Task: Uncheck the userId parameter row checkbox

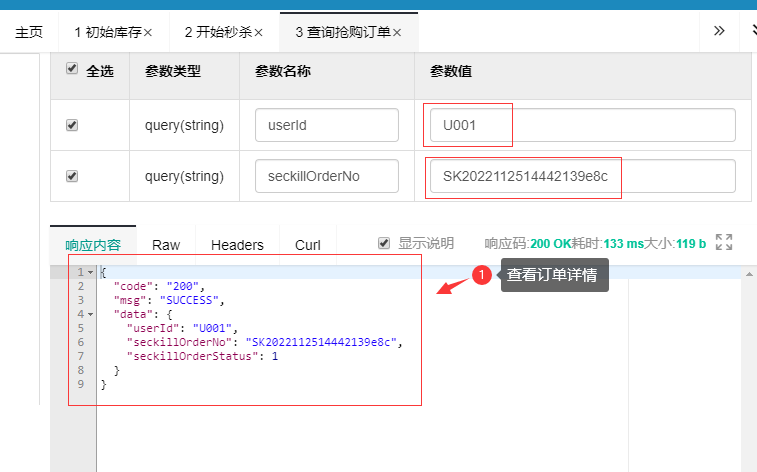Action: pyautogui.click(x=71, y=125)
